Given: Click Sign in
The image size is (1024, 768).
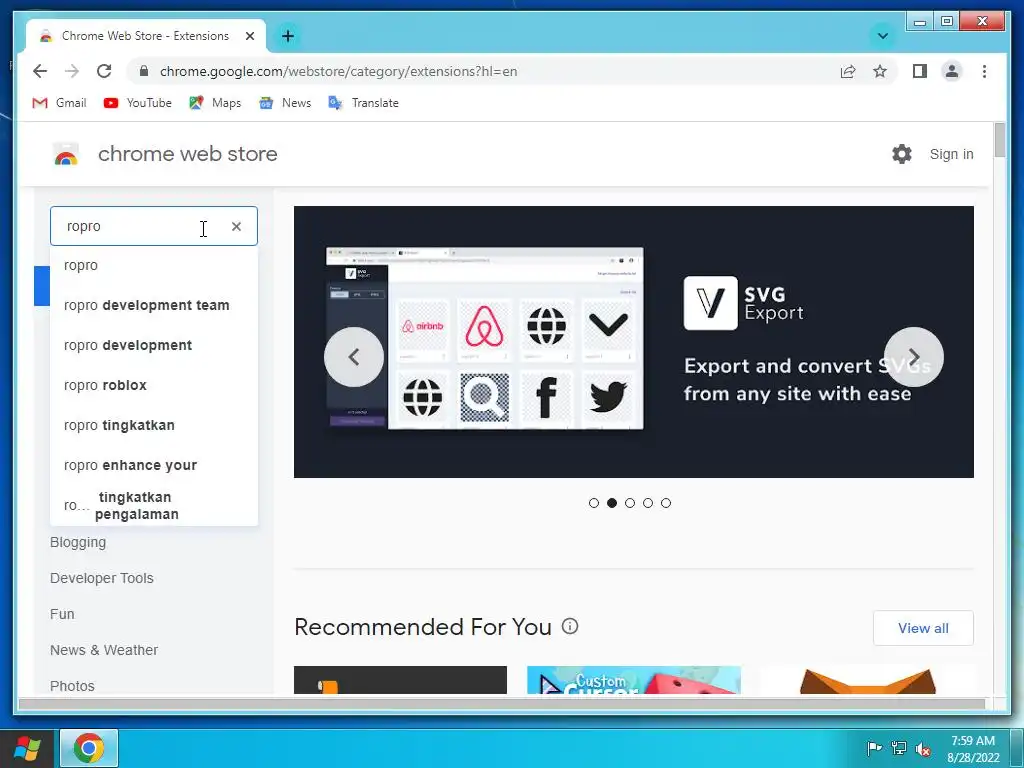Looking at the screenshot, I should click(x=952, y=154).
